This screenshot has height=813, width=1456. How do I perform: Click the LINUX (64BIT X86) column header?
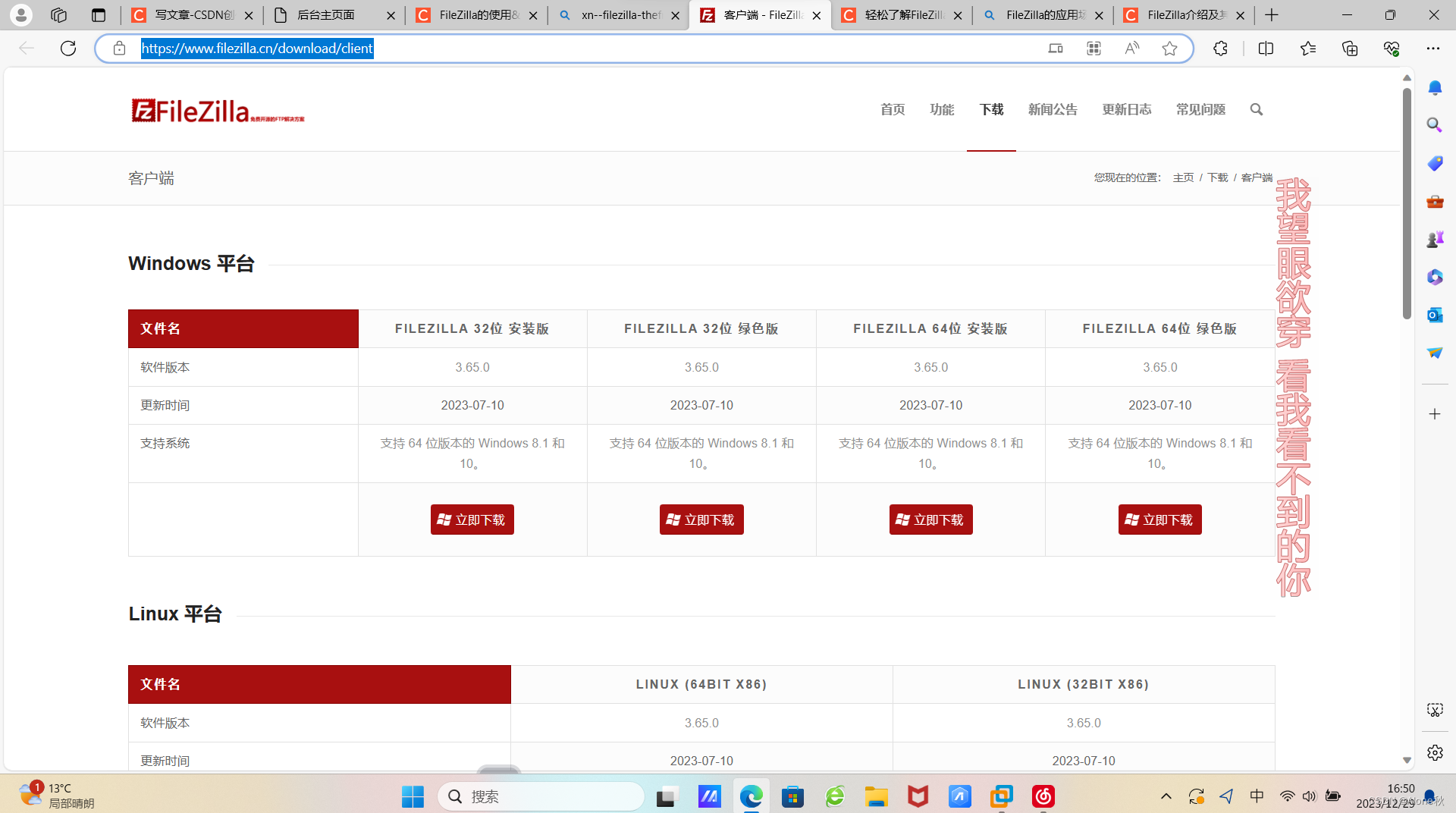pyautogui.click(x=701, y=684)
